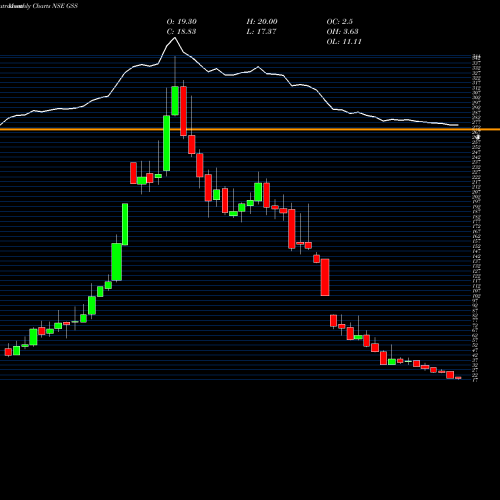Click the low price value 'L: 17.37'
Screen dimensions: 500x500
pyautogui.click(x=261, y=32)
